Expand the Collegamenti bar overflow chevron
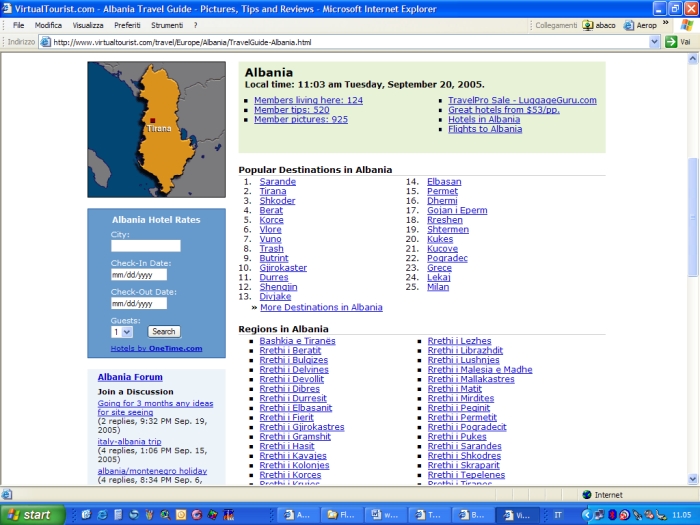 (x=666, y=22)
